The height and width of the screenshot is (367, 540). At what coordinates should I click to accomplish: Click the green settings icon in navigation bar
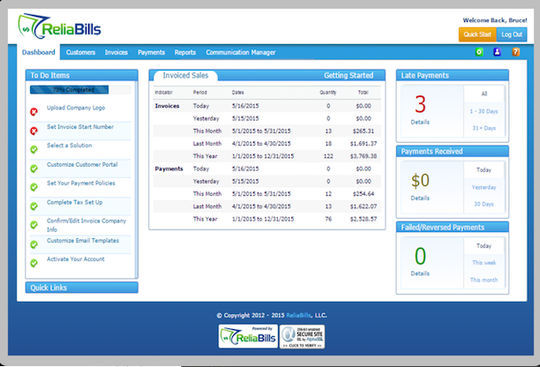tap(479, 52)
